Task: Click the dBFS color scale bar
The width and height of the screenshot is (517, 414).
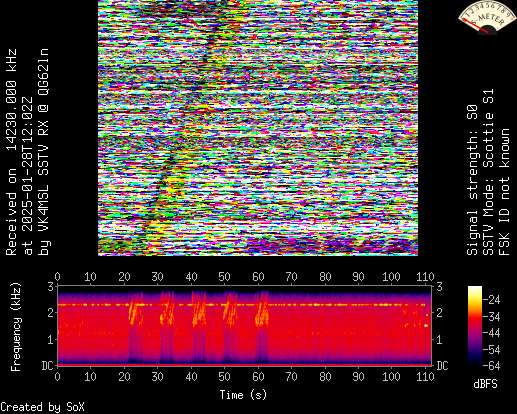Action: click(x=475, y=326)
